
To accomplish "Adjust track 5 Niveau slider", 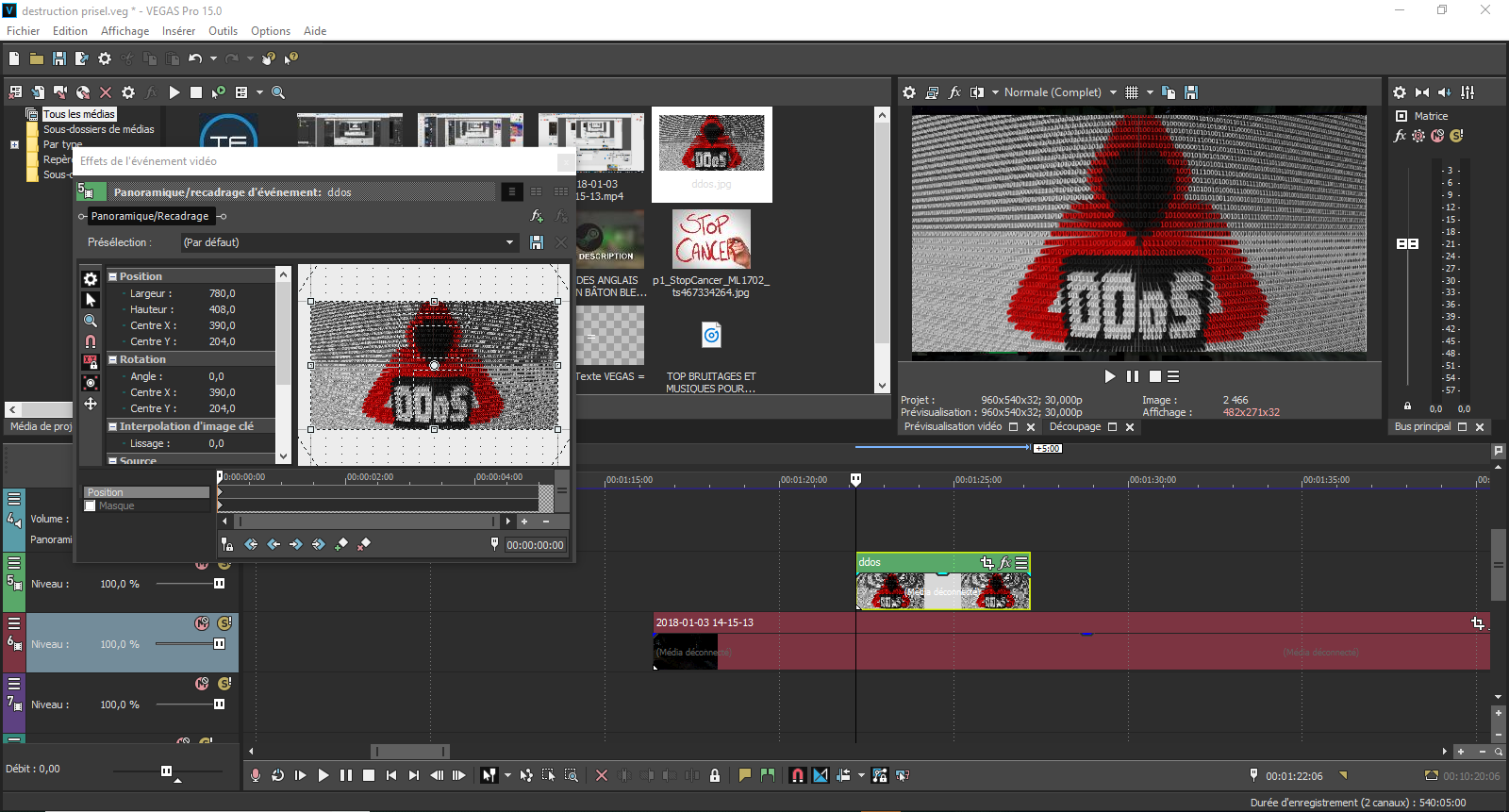I will (219, 584).
